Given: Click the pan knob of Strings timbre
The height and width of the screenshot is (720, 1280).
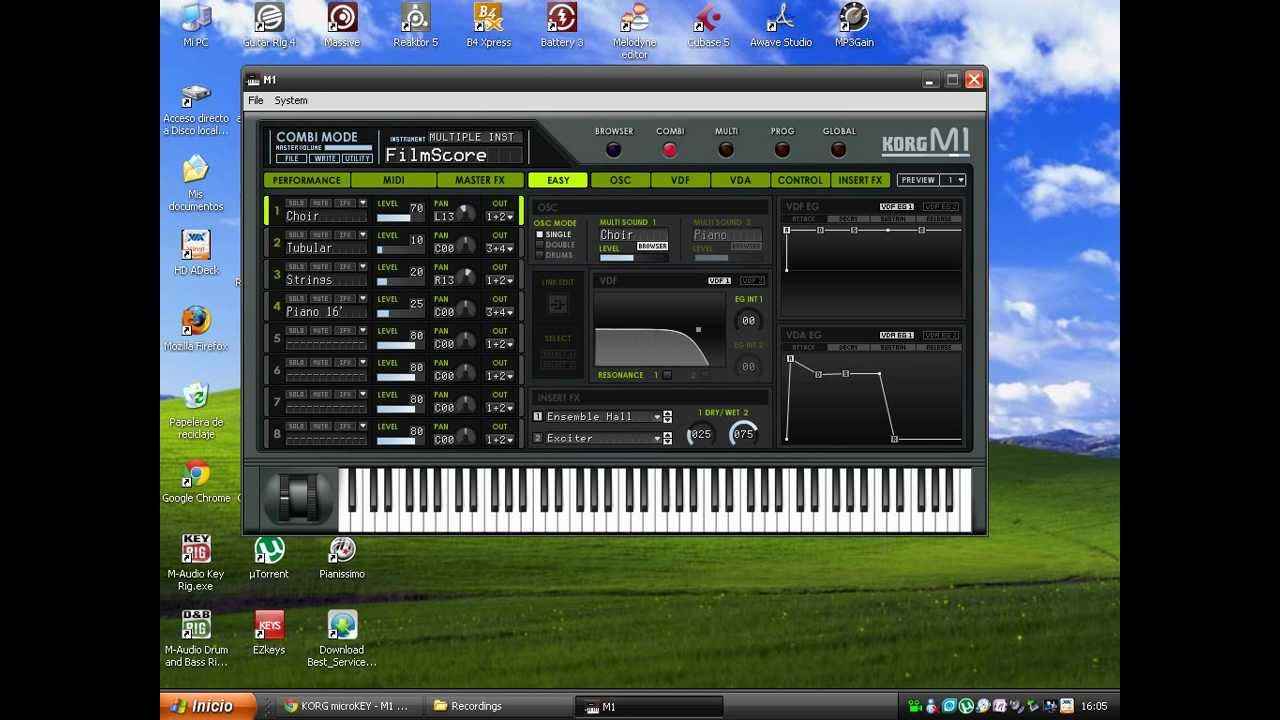Looking at the screenshot, I should click(x=465, y=277).
